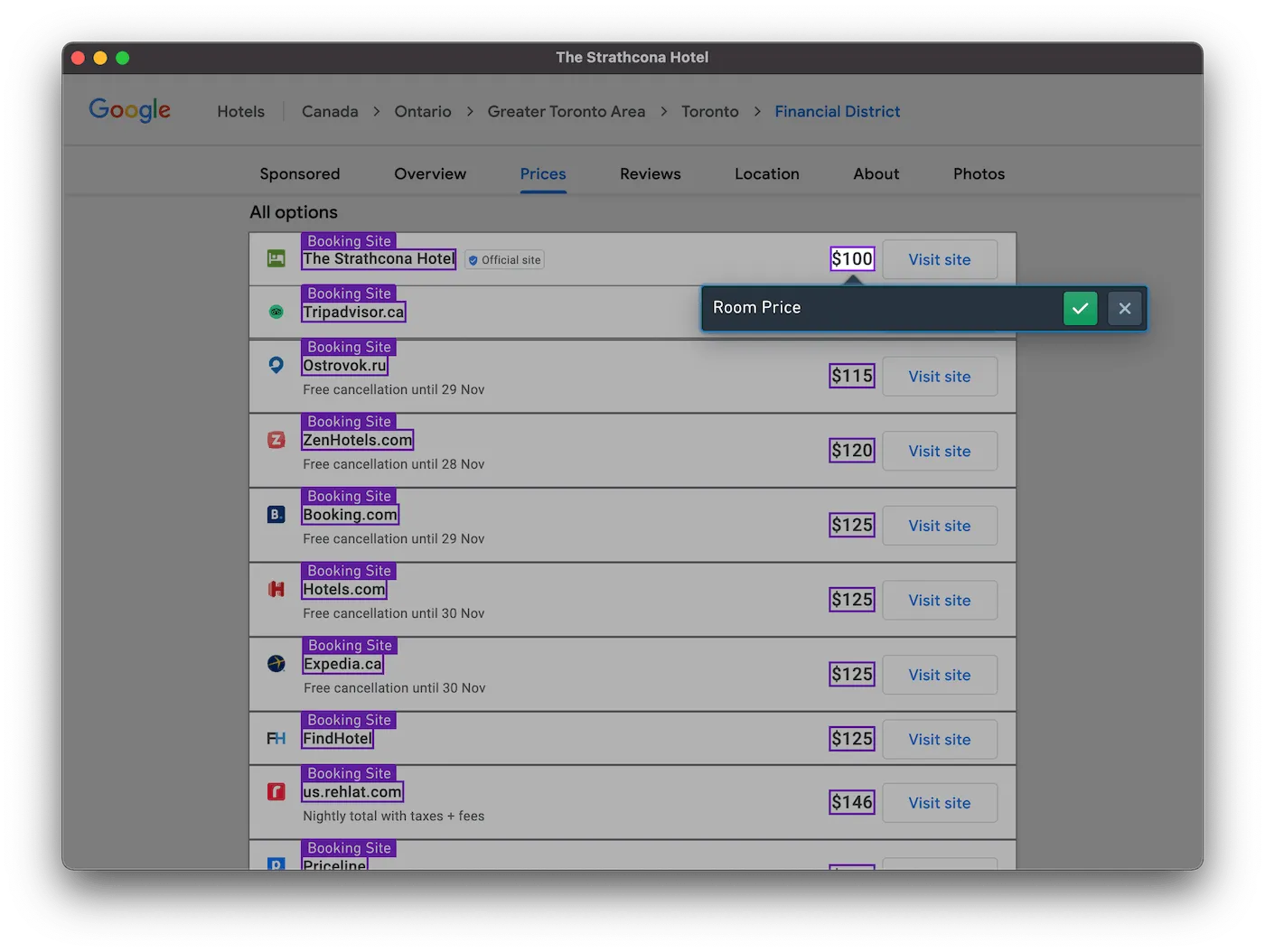The width and height of the screenshot is (1265, 952).
Task: Click the Google logo
Action: coord(130,110)
